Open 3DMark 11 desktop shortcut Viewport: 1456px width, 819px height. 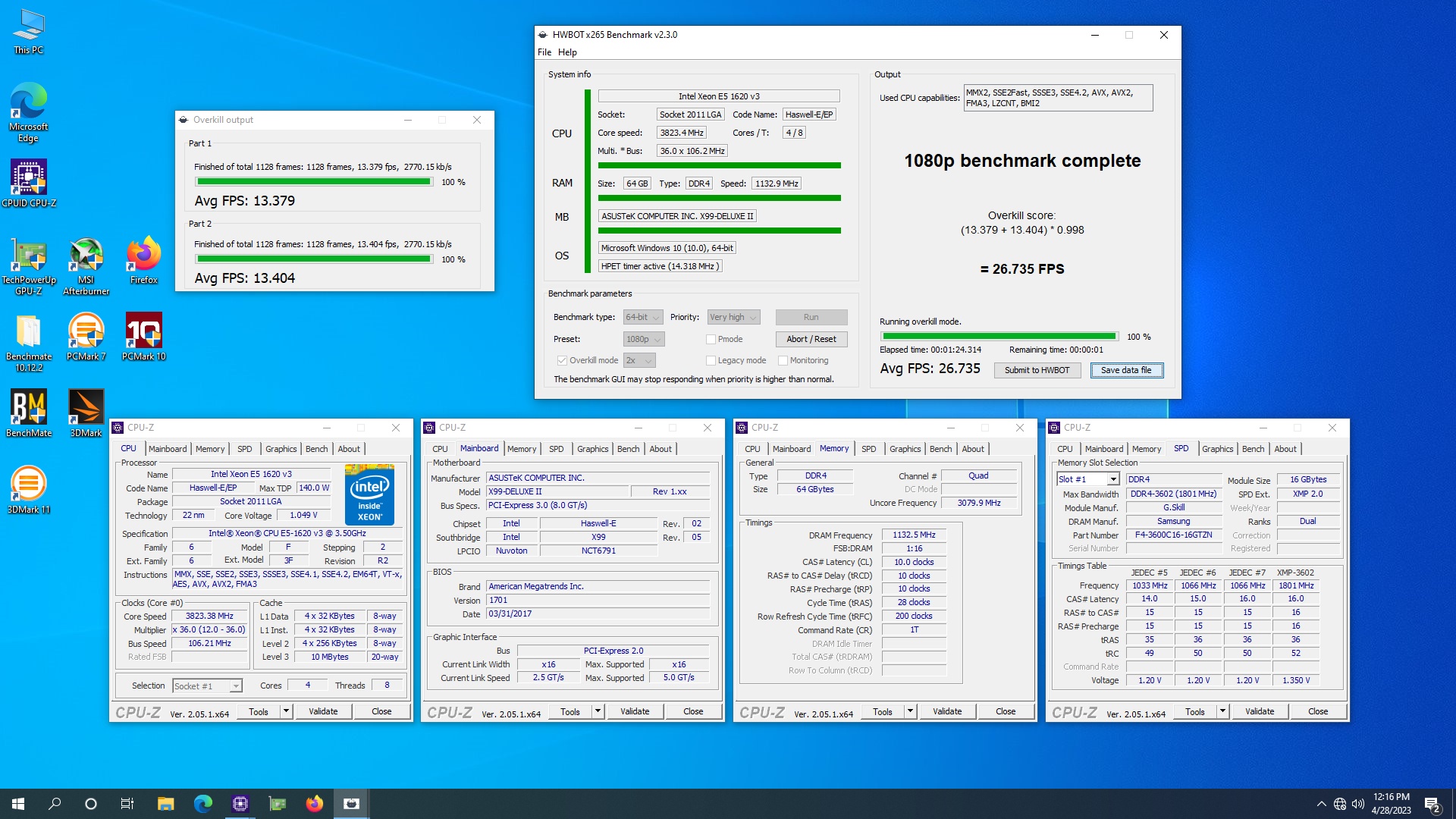pyautogui.click(x=29, y=490)
